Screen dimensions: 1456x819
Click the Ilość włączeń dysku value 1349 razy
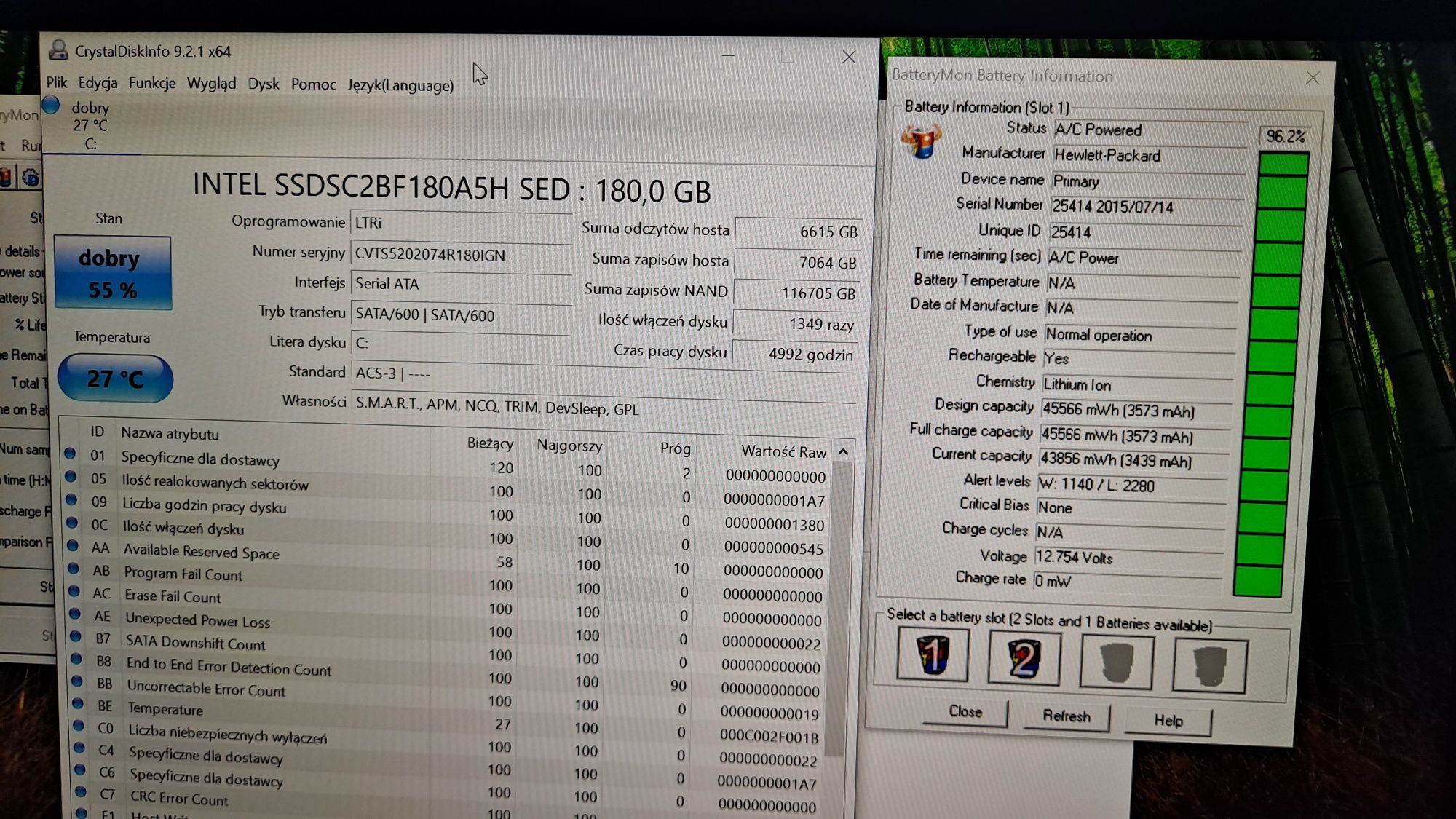tap(796, 323)
